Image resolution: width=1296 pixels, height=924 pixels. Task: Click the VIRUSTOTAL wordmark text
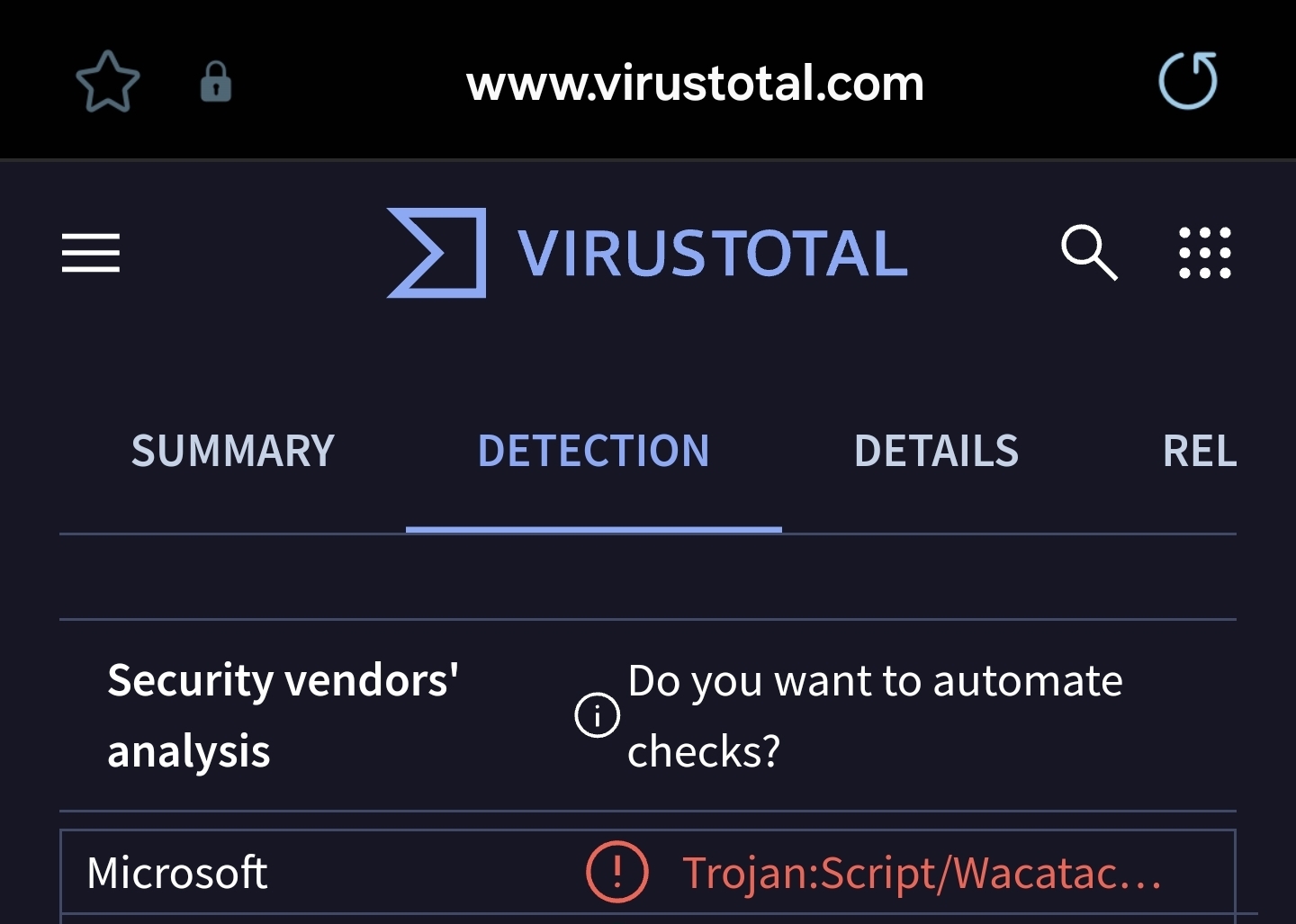713,253
